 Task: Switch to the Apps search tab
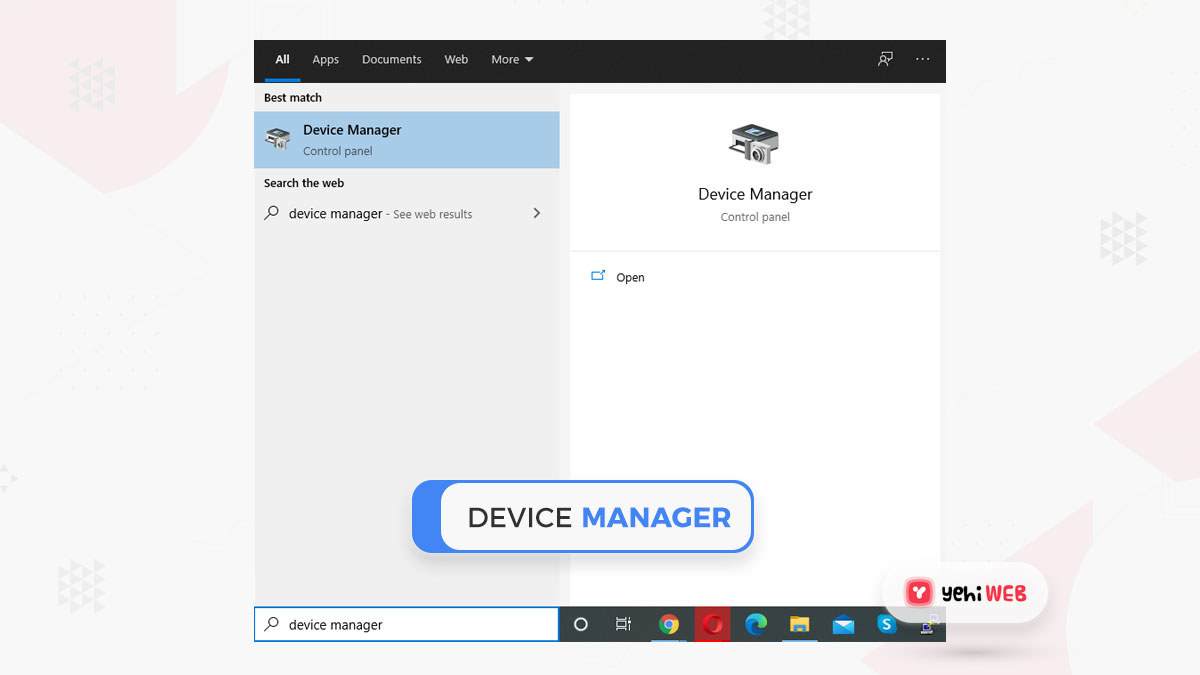[x=325, y=60]
